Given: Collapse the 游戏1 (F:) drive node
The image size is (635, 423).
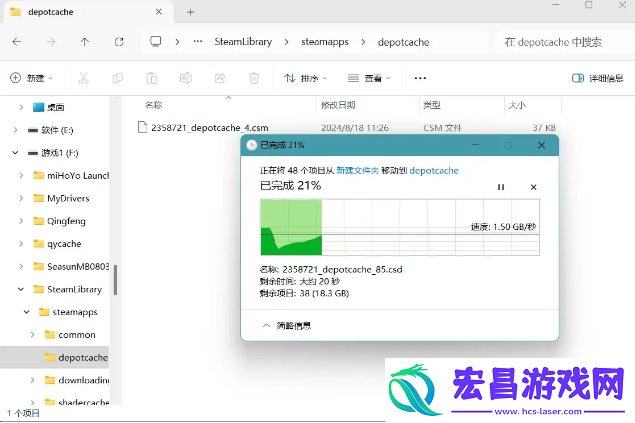Looking at the screenshot, I should pos(15,153).
